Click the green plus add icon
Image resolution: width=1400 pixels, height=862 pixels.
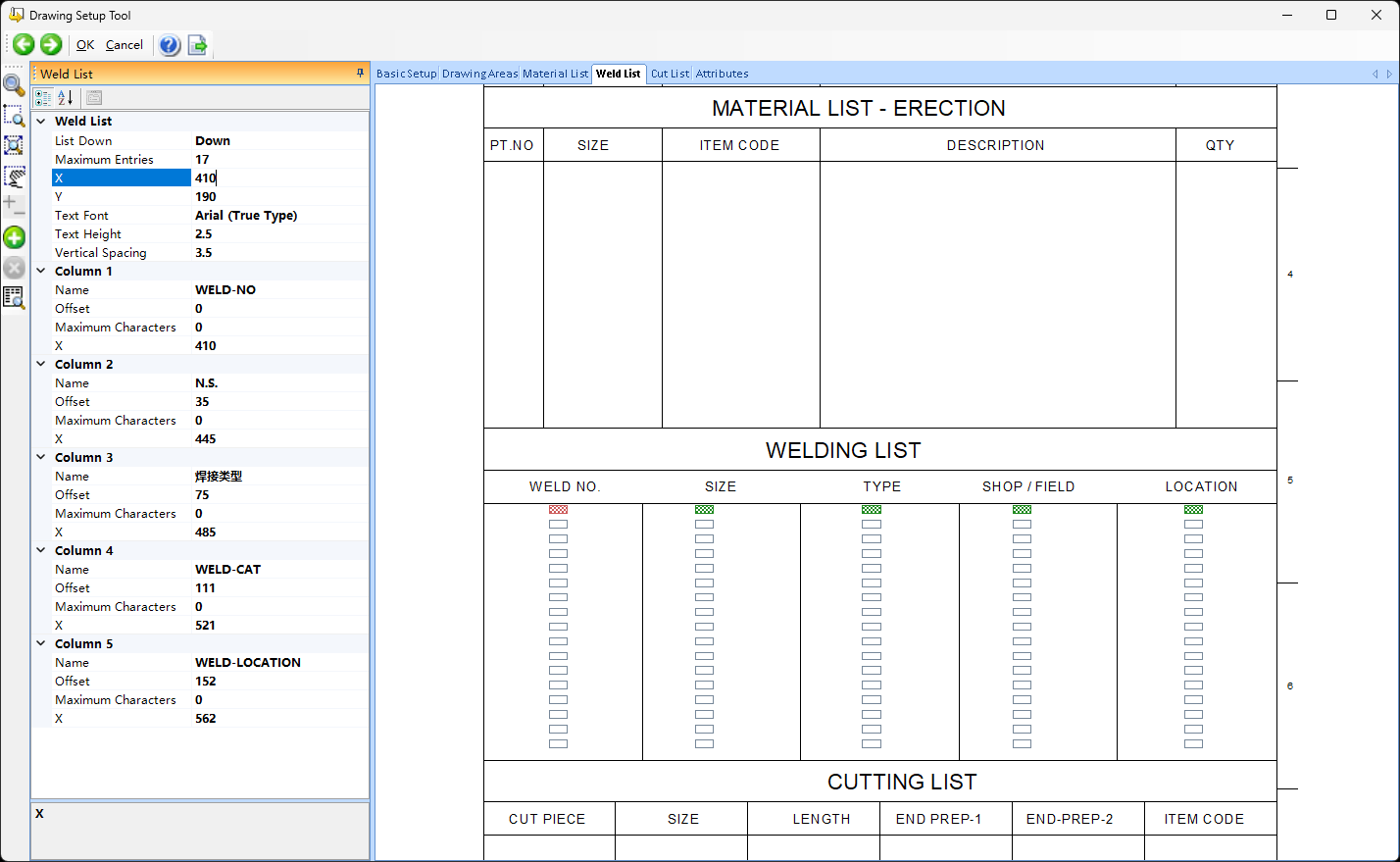[x=14, y=237]
